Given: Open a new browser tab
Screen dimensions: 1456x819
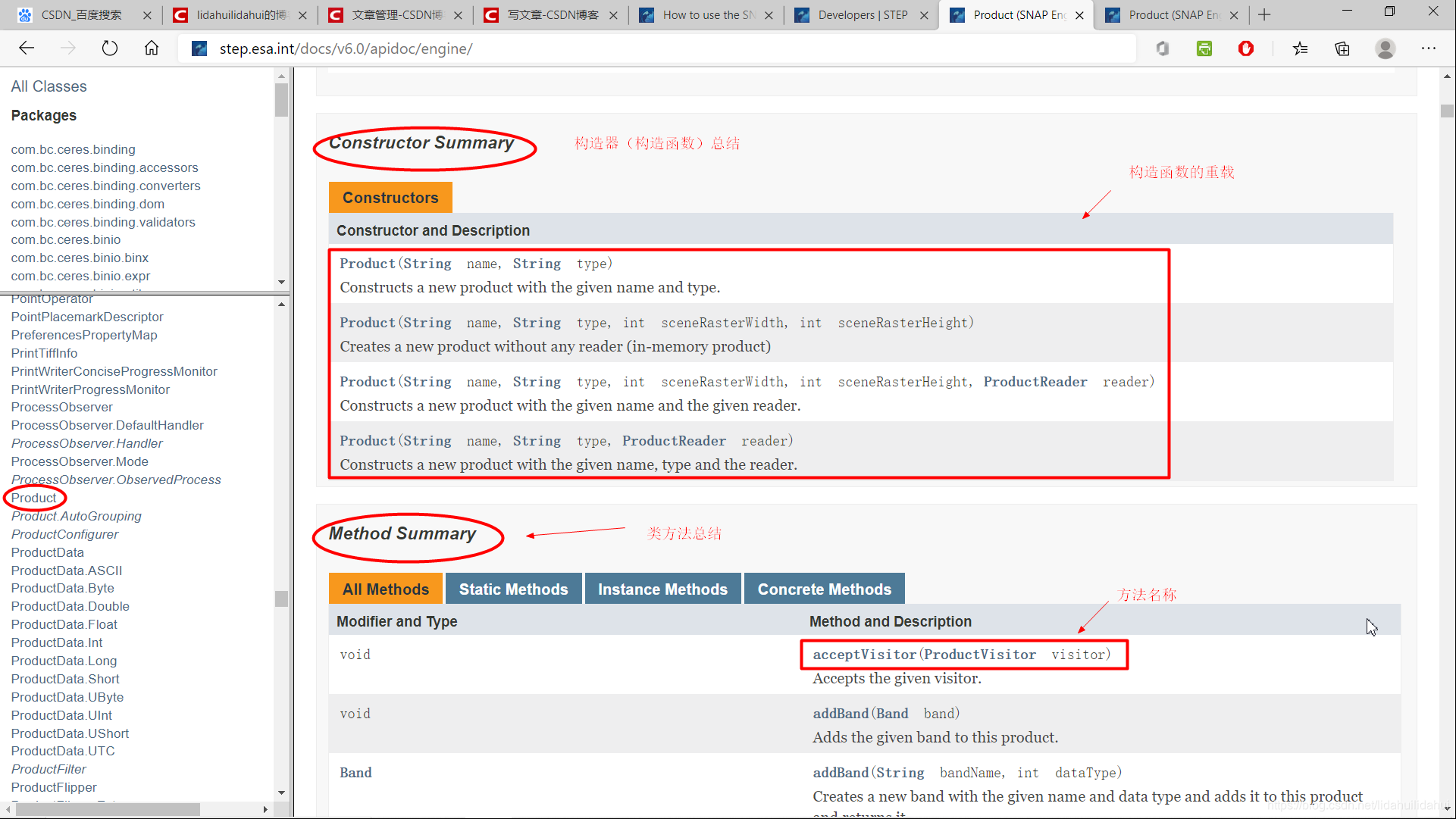Looking at the screenshot, I should click(x=1264, y=14).
